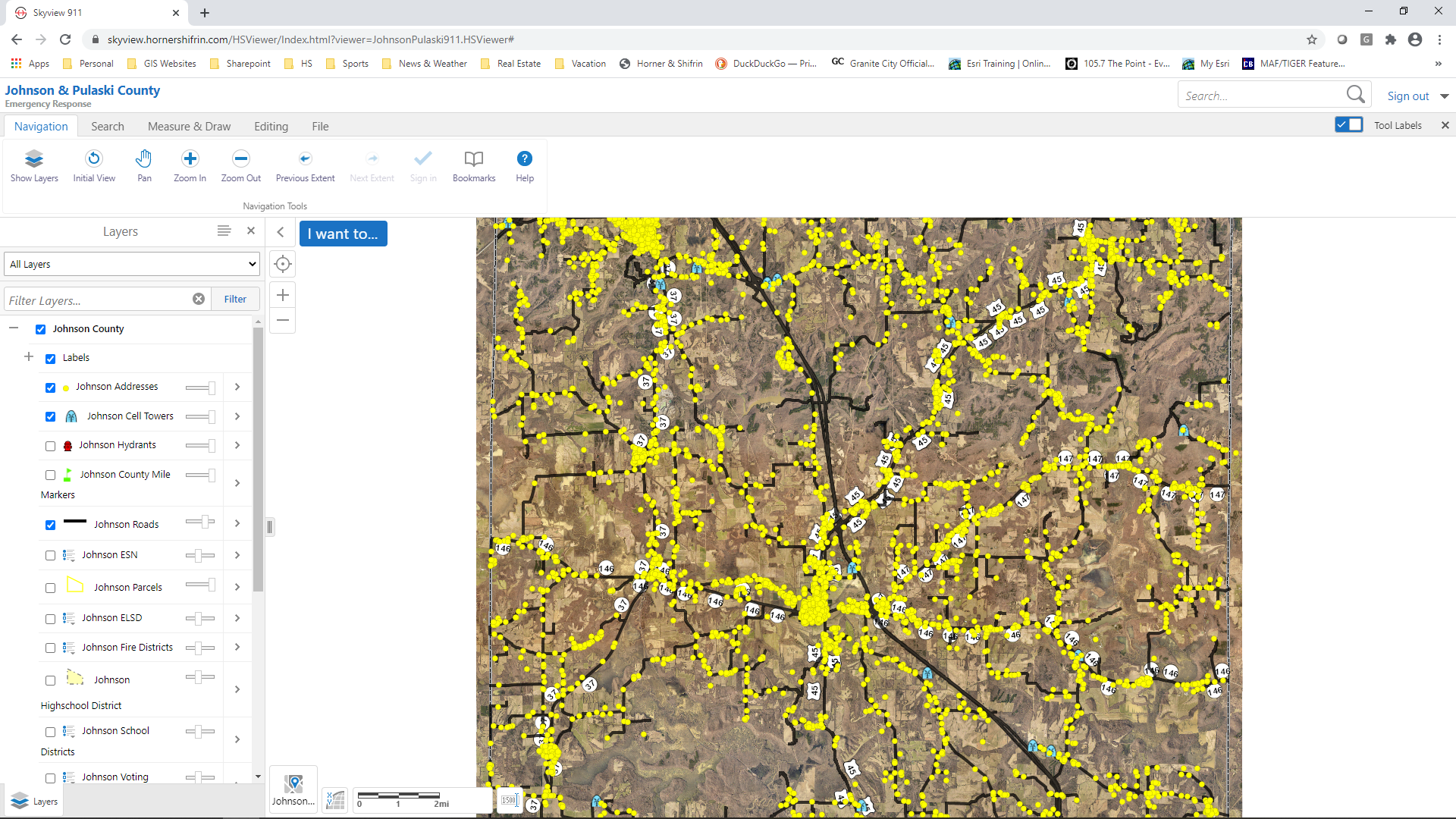Click the 'I want to...' button
Image resolution: width=1456 pixels, height=819 pixels.
tap(343, 234)
